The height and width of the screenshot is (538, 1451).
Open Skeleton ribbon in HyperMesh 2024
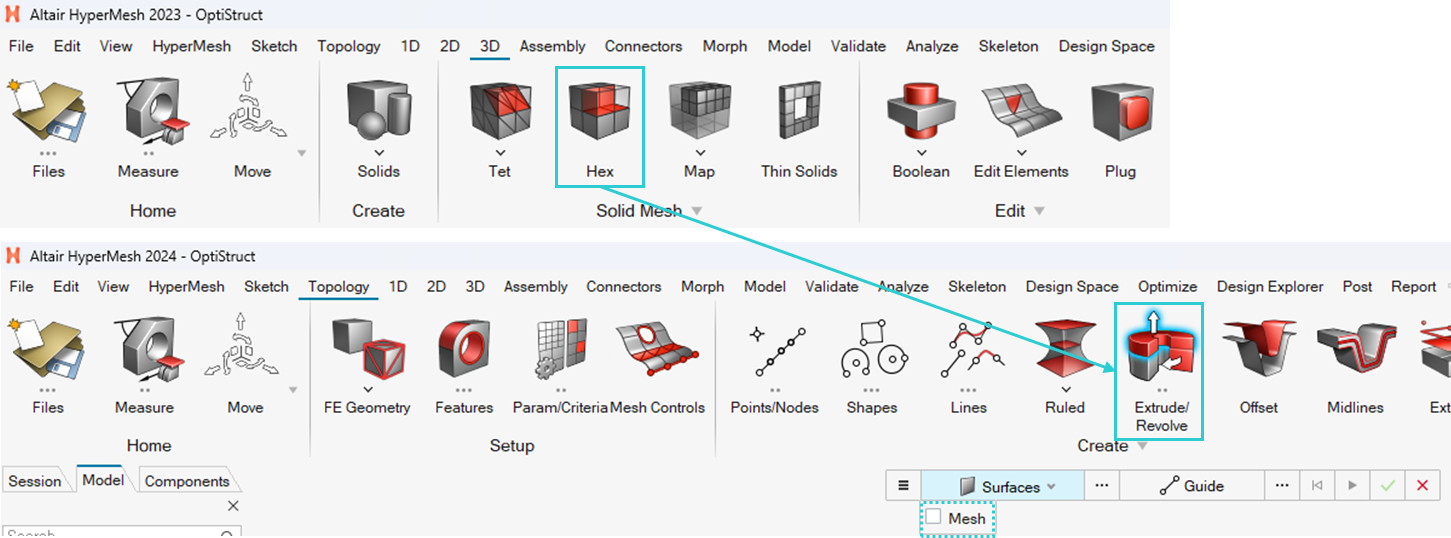(977, 286)
